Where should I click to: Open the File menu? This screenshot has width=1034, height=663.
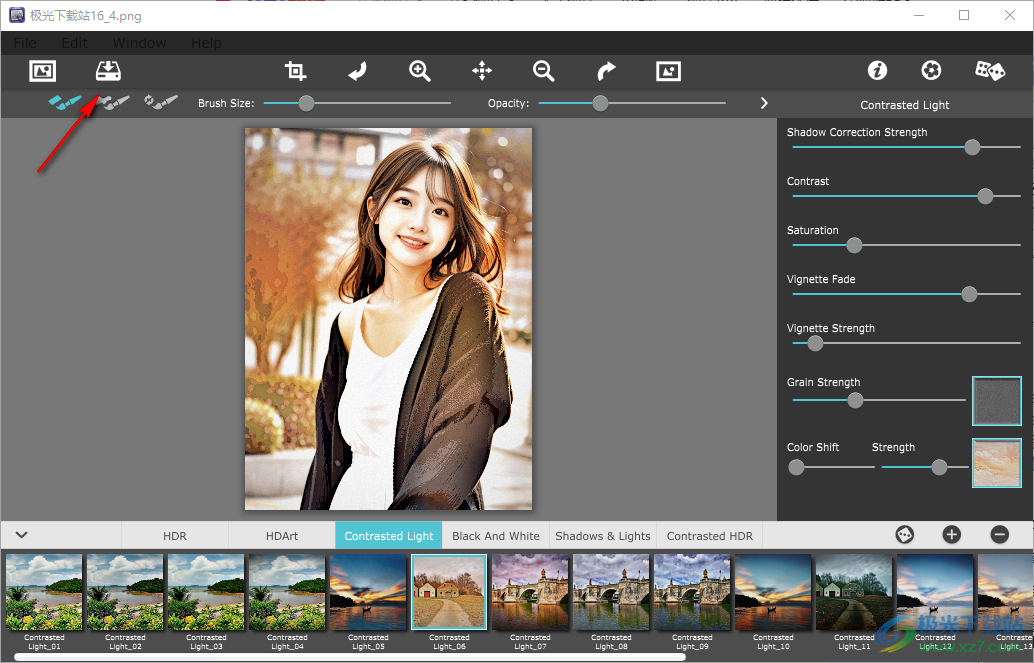[25, 43]
